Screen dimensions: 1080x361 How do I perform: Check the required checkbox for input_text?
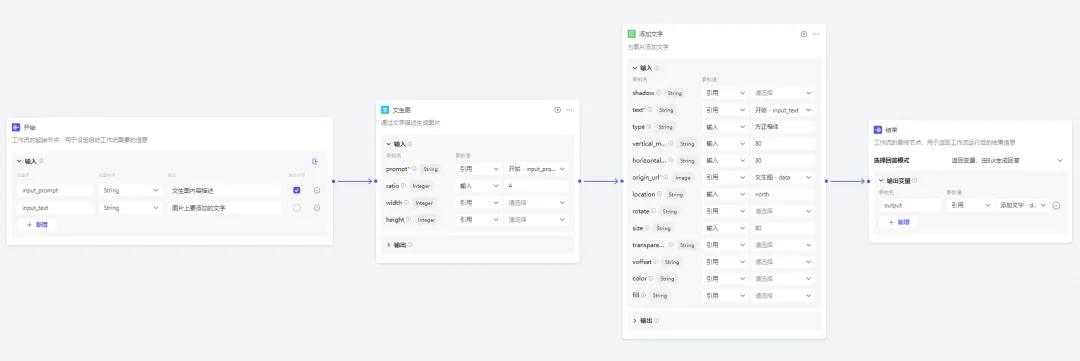point(297,207)
